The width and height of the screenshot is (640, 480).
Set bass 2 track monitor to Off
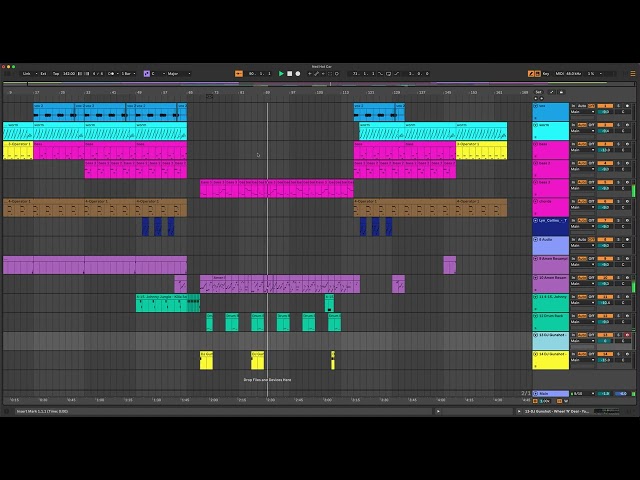click(x=591, y=163)
